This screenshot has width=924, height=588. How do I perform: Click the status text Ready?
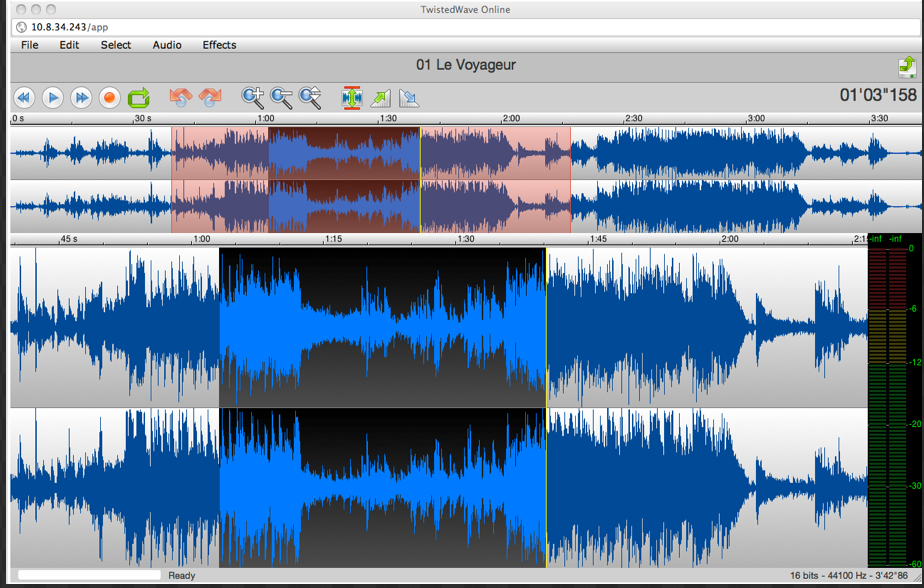point(182,576)
